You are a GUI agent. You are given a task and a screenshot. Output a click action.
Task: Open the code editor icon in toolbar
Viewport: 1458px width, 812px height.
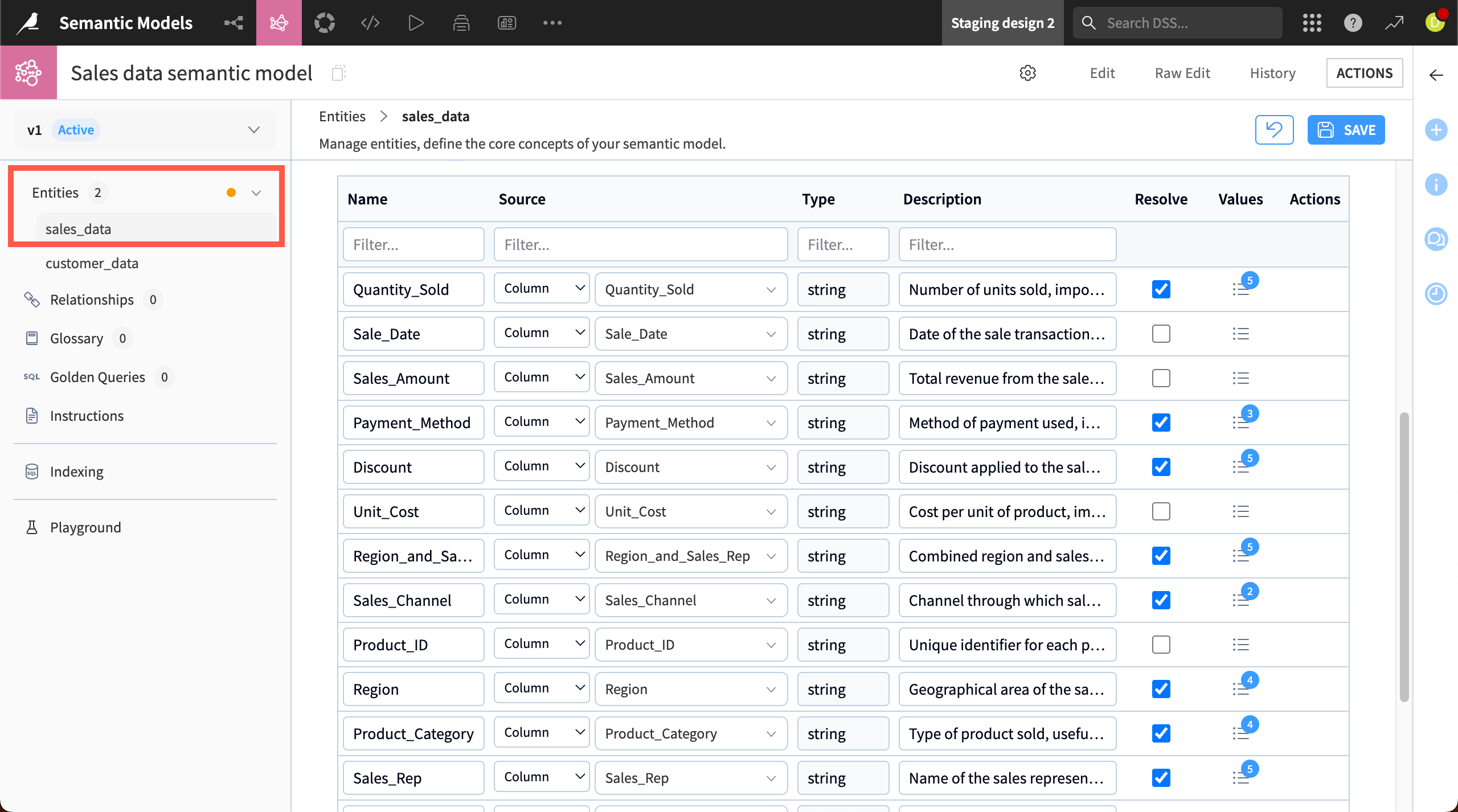(x=370, y=23)
